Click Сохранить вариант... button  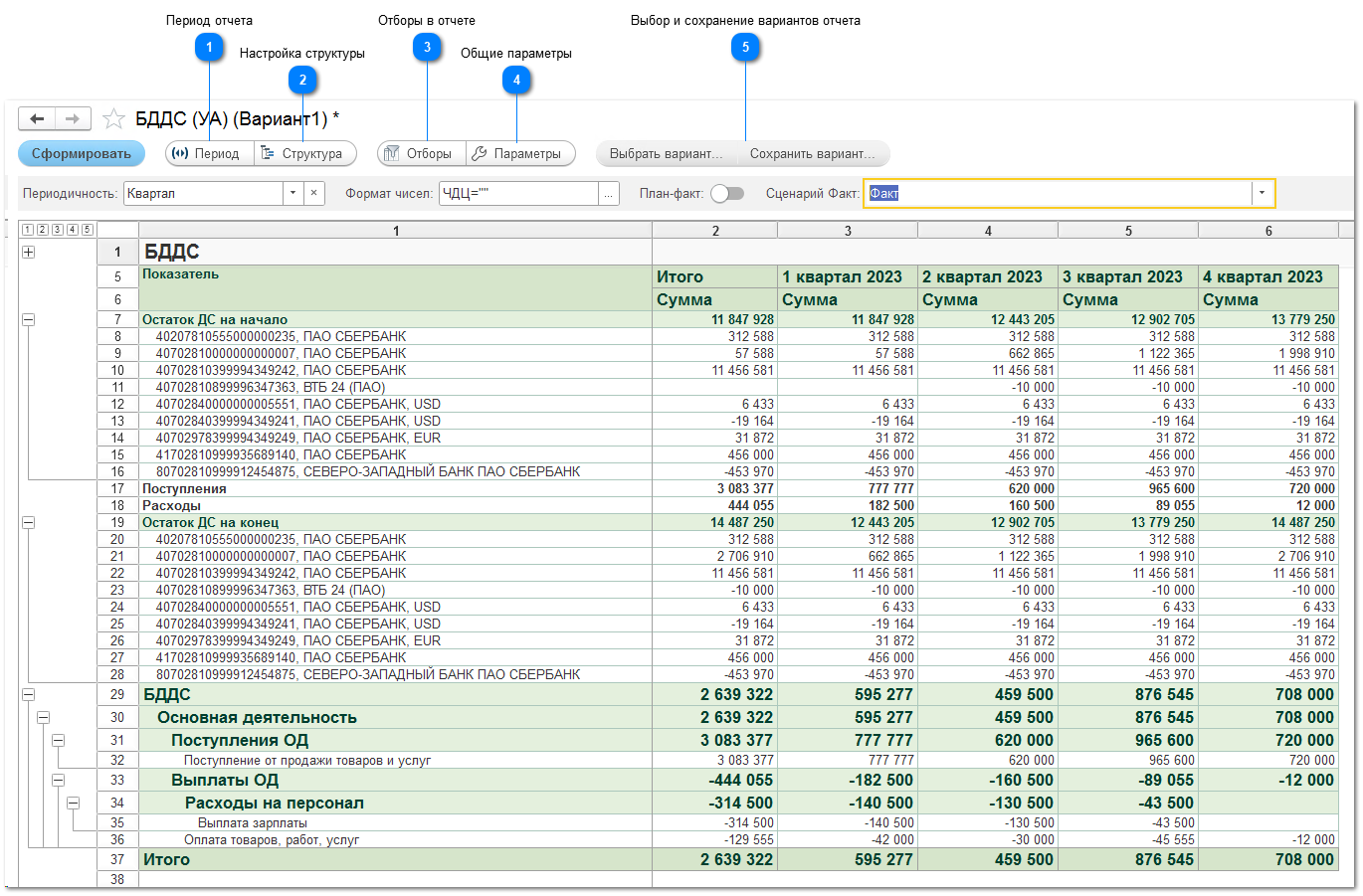(813, 153)
